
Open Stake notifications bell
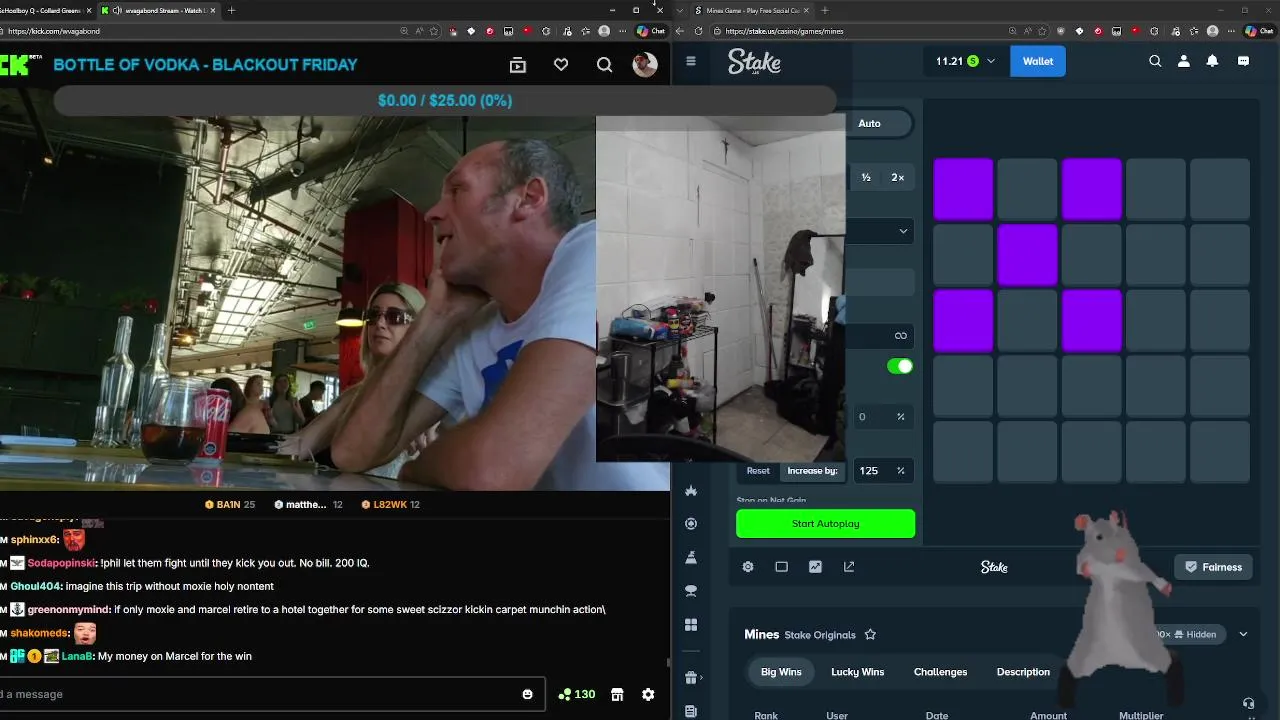pyautogui.click(x=1212, y=61)
